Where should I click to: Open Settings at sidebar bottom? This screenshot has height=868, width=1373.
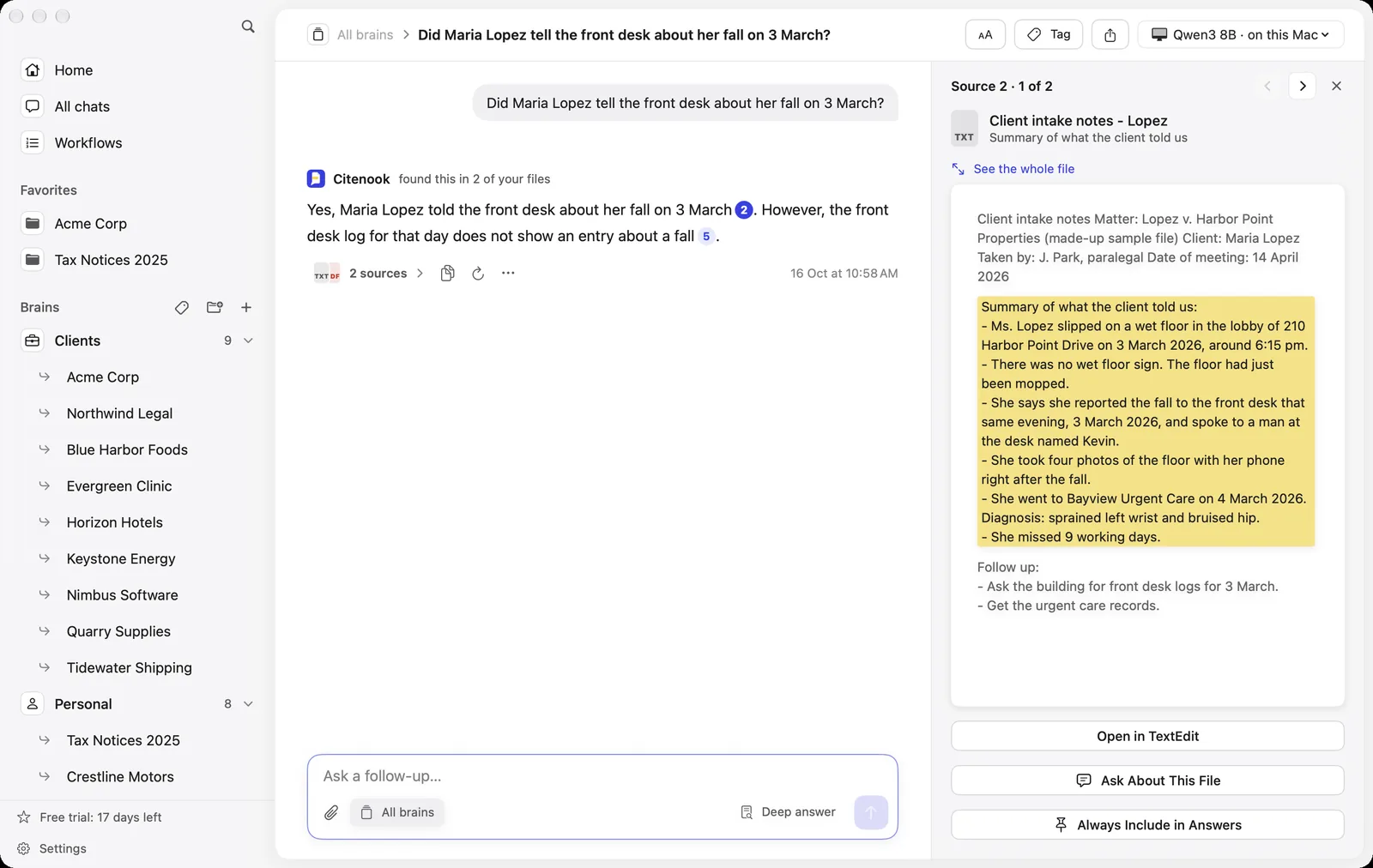pyautogui.click(x=52, y=849)
